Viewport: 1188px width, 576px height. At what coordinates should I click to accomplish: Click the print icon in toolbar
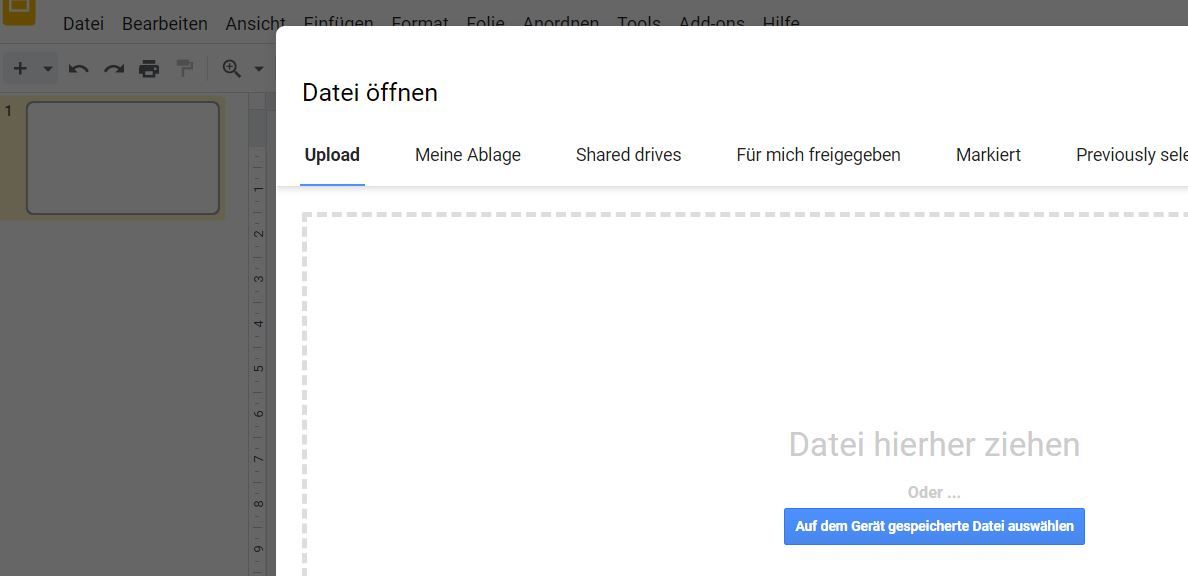[149, 69]
